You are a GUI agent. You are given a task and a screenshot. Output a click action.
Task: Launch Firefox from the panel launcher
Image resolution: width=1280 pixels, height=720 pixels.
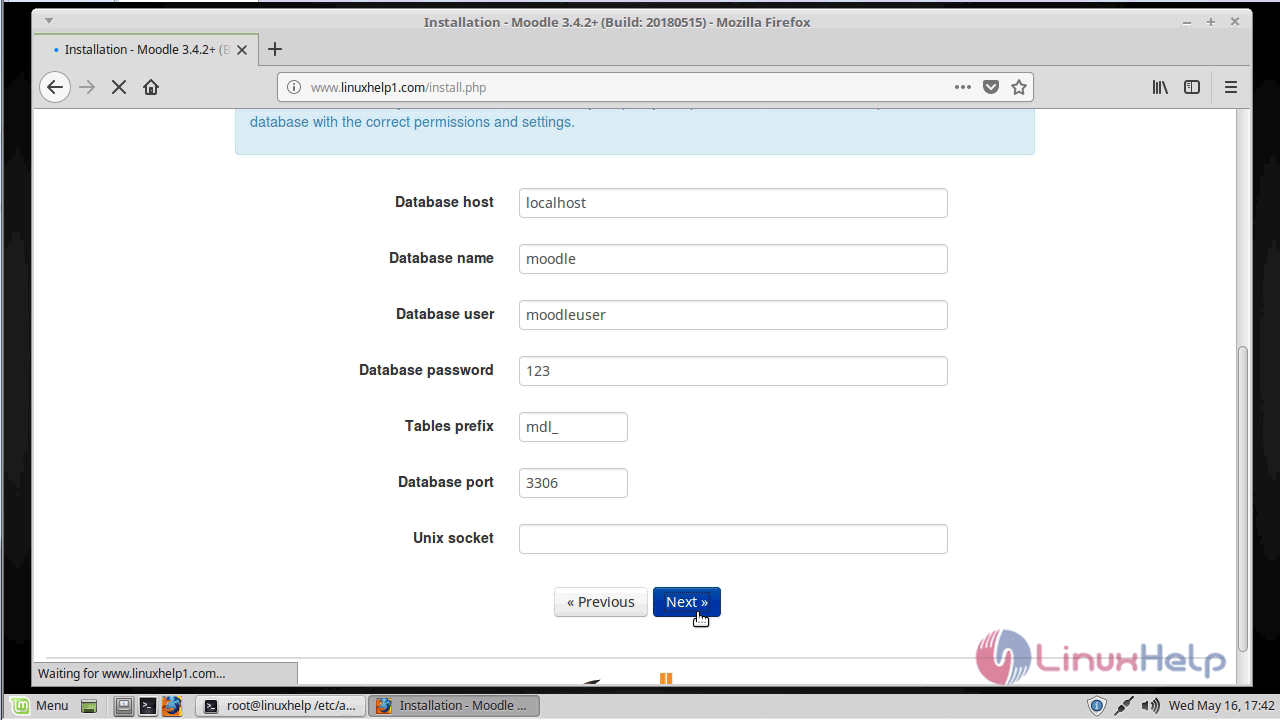click(172, 706)
